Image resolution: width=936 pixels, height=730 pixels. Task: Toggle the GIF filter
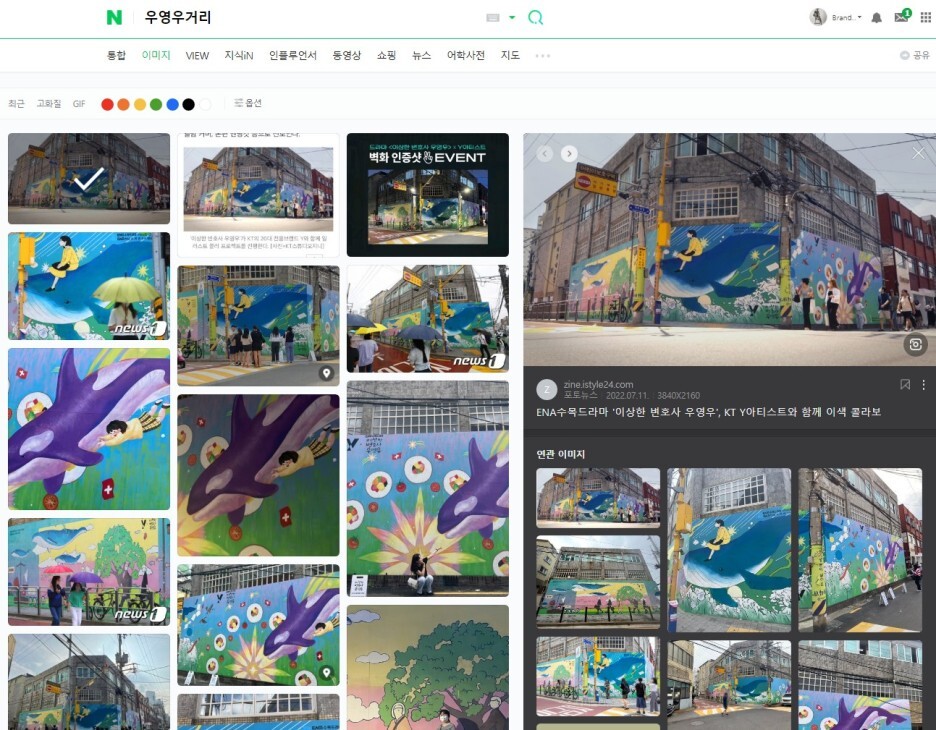(x=79, y=104)
